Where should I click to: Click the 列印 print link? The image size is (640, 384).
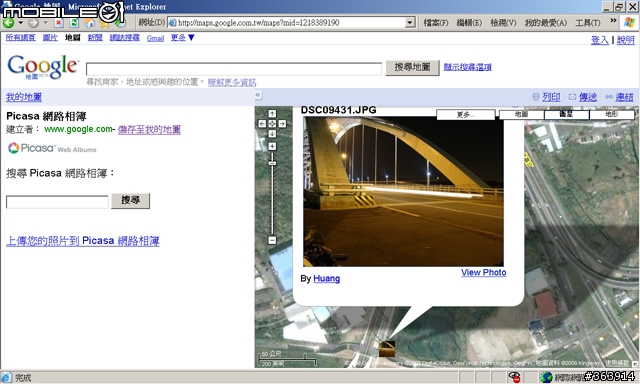551,97
